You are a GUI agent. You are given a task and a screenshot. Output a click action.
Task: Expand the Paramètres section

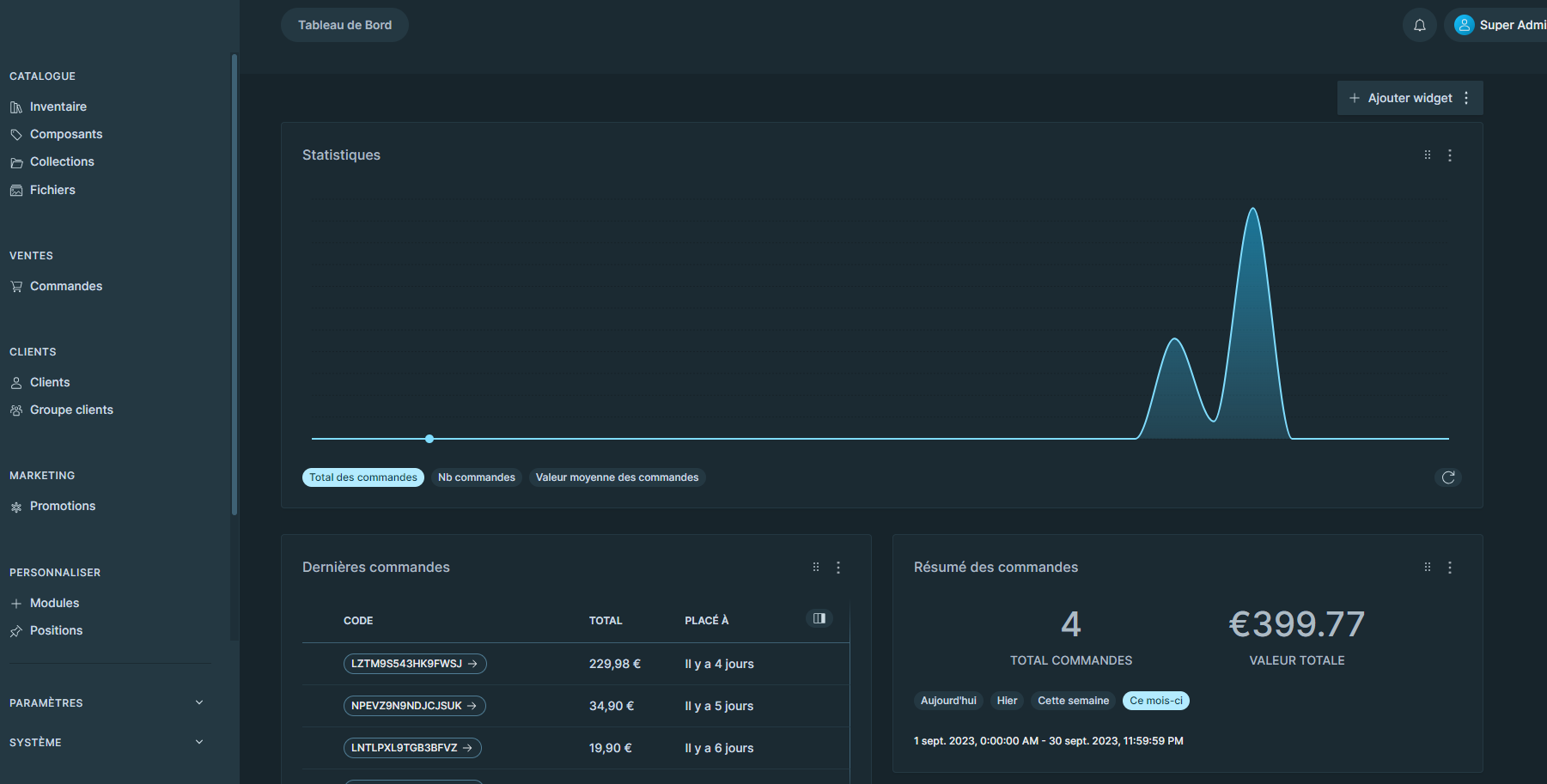(x=107, y=702)
